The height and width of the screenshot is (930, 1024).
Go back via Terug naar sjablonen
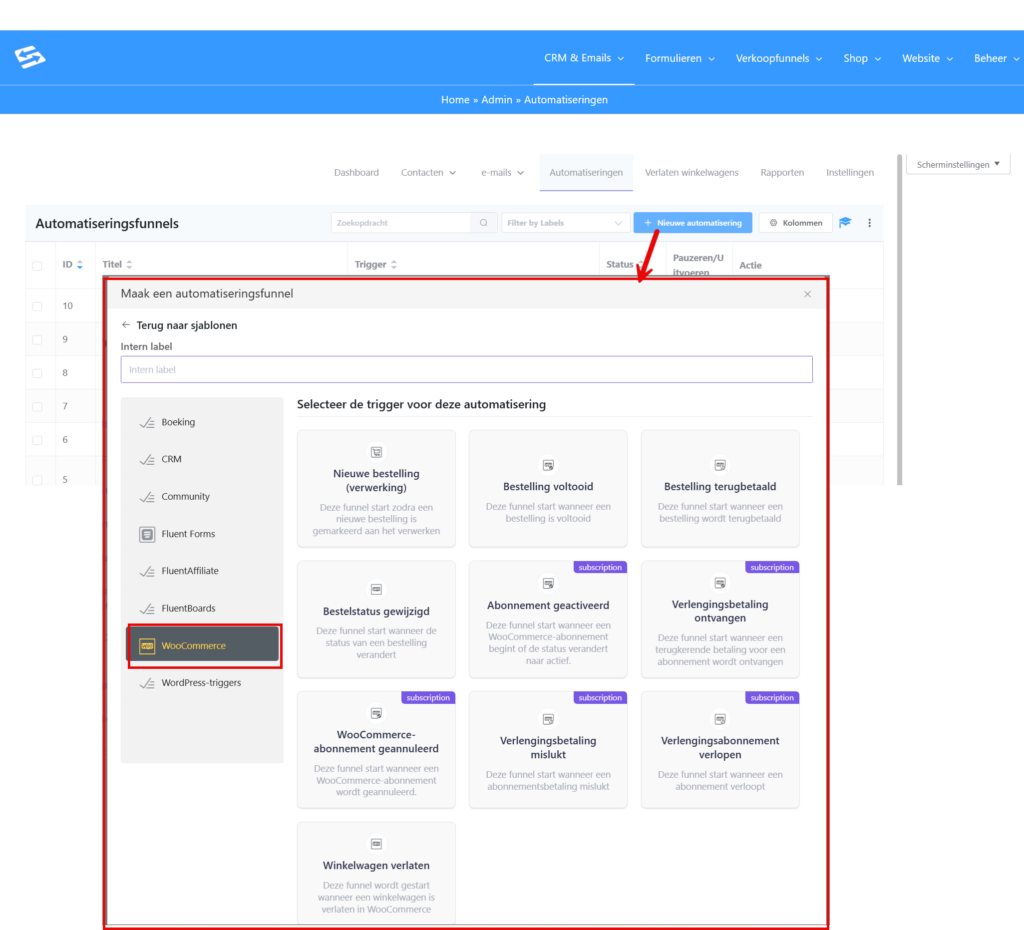(x=180, y=325)
